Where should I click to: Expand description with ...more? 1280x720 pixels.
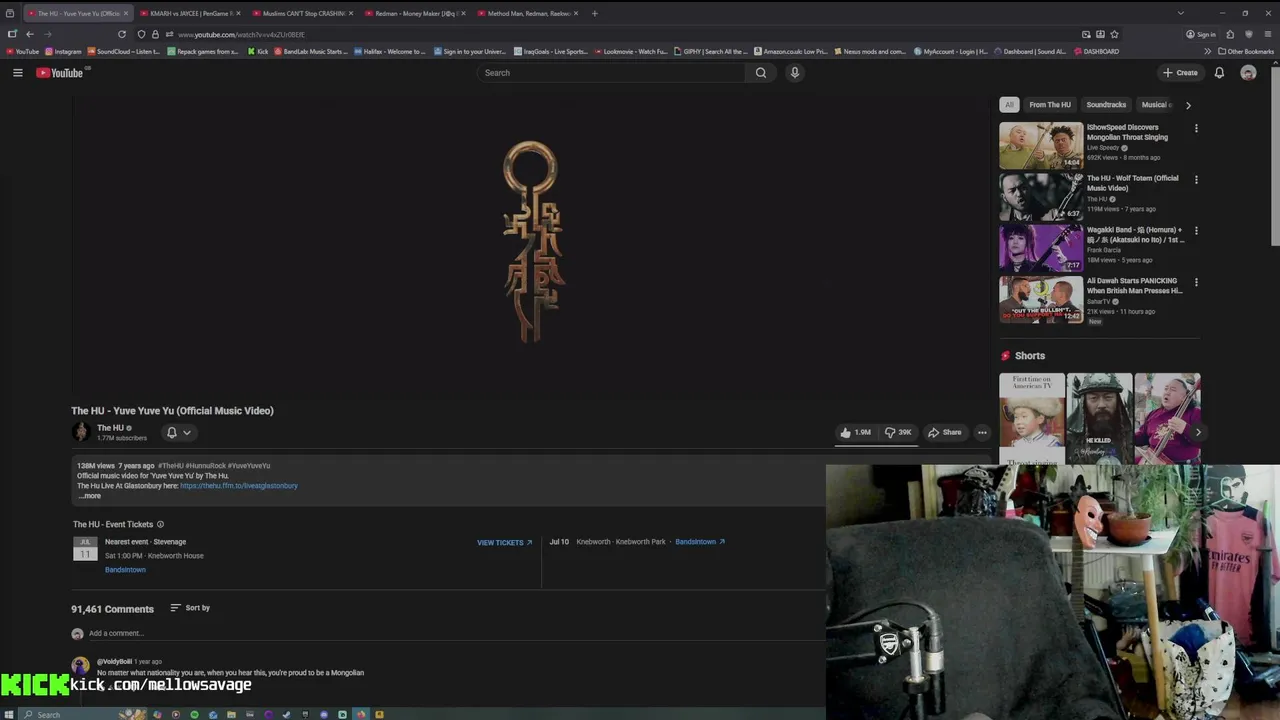click(x=90, y=496)
